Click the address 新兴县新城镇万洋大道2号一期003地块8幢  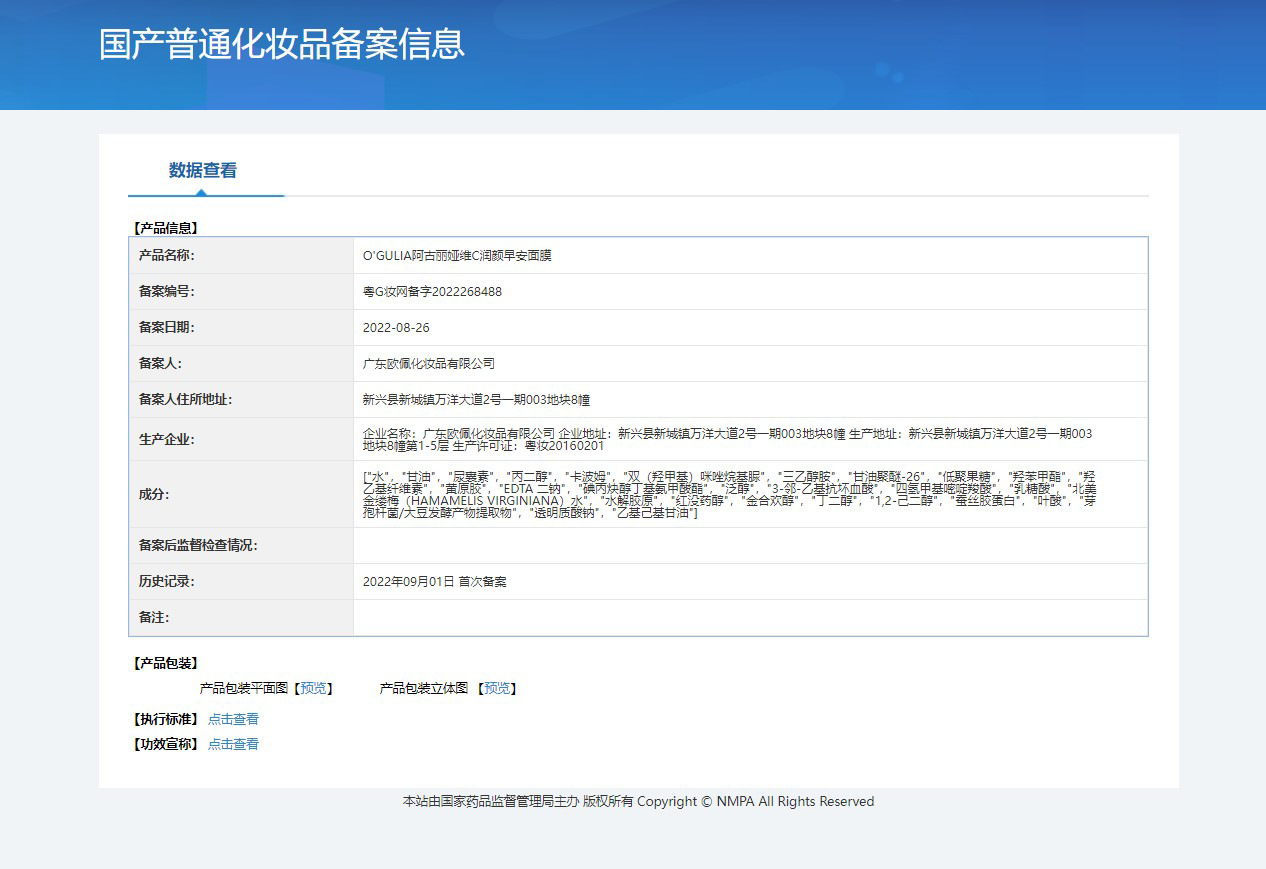click(476, 400)
